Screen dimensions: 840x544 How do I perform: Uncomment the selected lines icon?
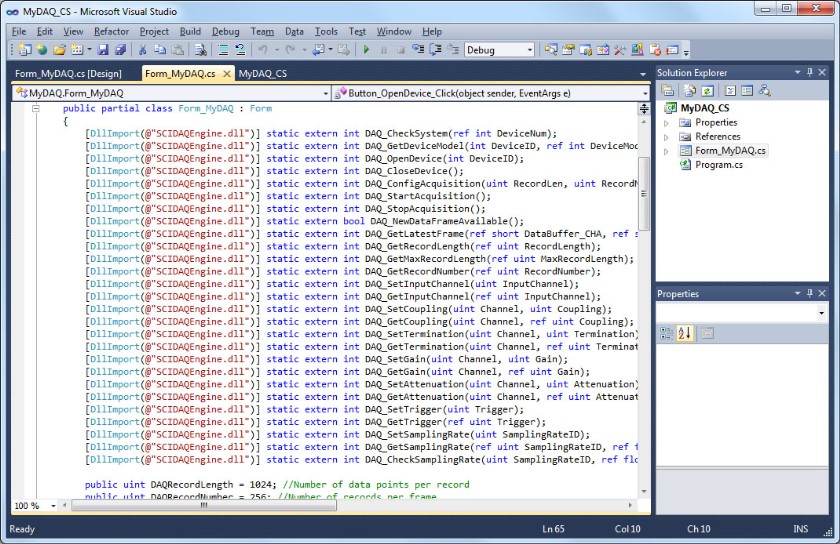[241, 50]
